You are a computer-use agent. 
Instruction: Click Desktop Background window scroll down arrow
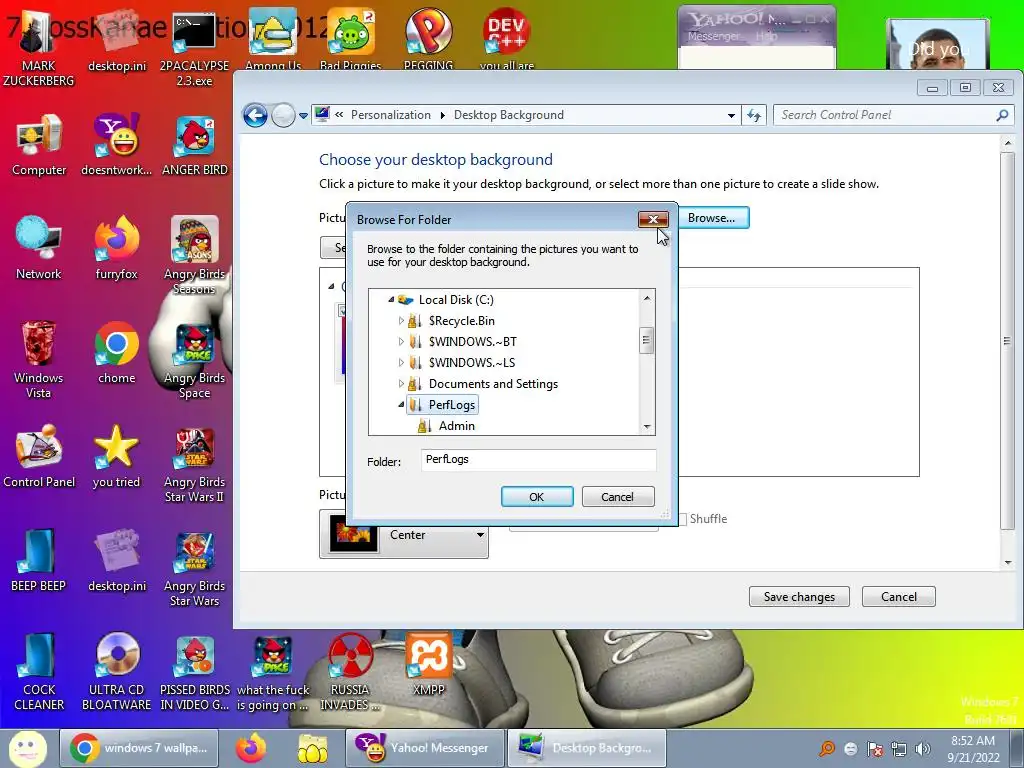(x=1008, y=562)
